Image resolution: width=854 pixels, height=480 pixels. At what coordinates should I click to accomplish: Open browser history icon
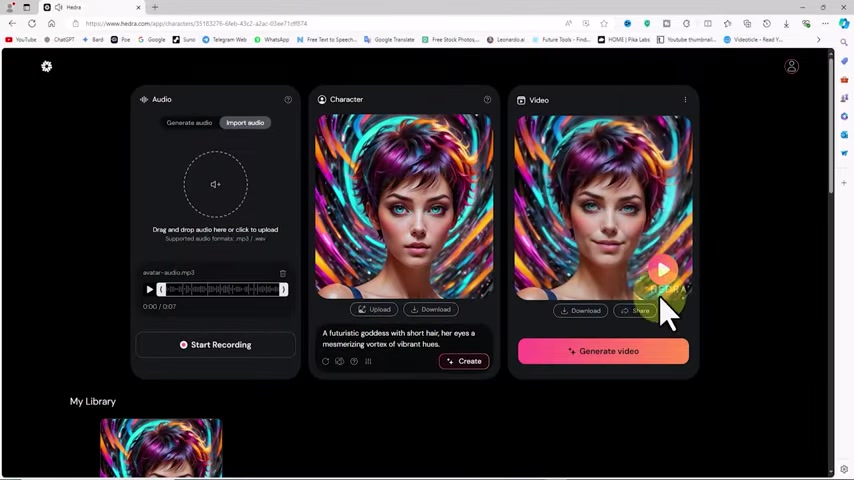point(767,23)
